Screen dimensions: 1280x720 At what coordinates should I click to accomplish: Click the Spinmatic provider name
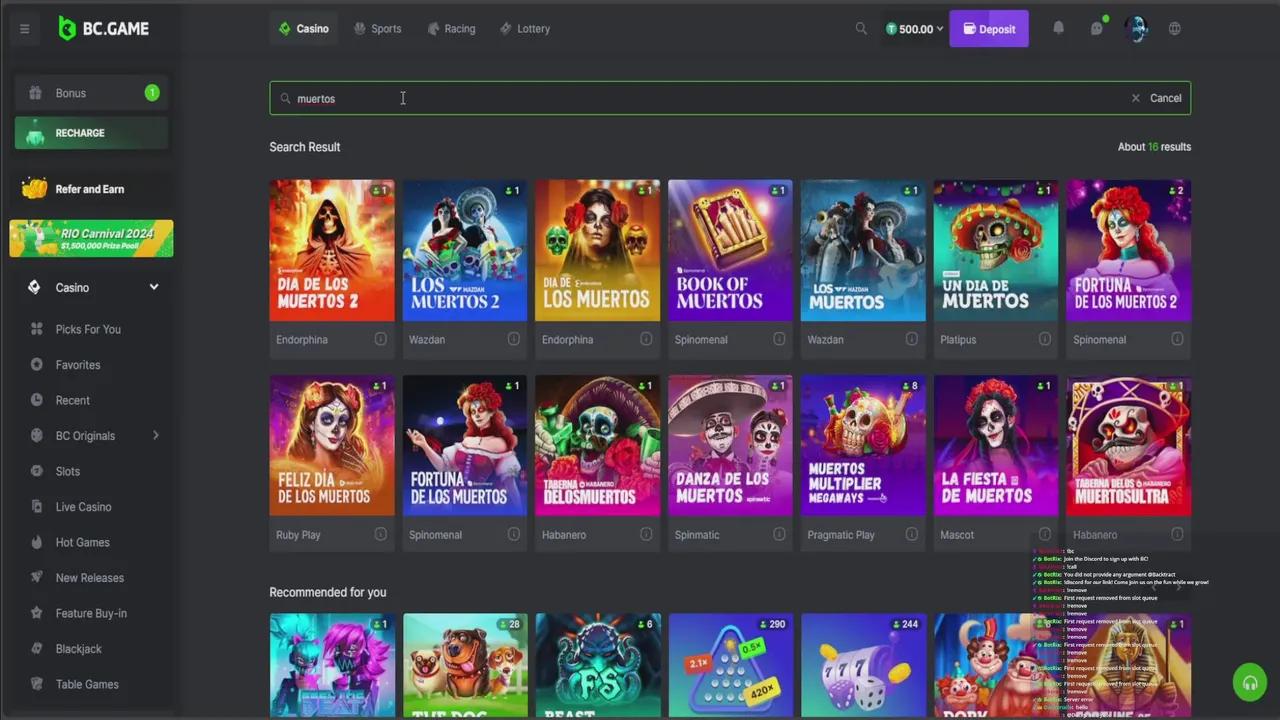click(x=697, y=535)
